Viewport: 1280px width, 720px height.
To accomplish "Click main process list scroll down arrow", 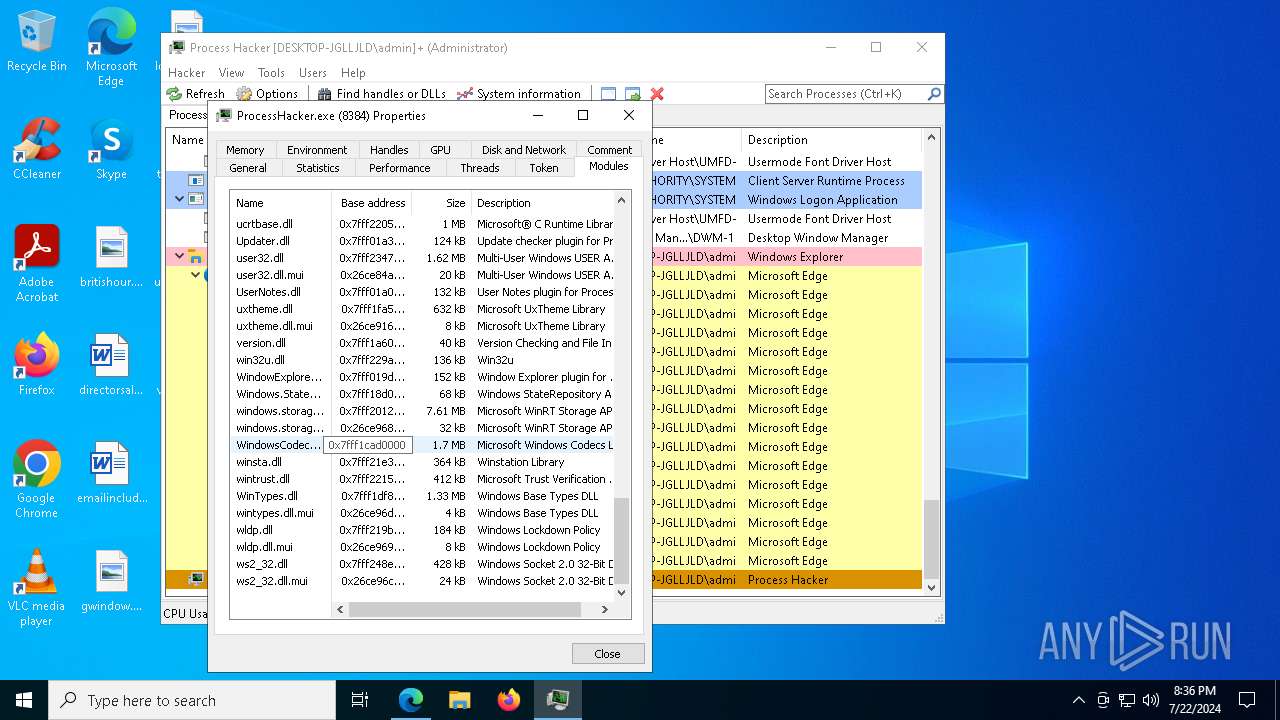I will pos(931,588).
